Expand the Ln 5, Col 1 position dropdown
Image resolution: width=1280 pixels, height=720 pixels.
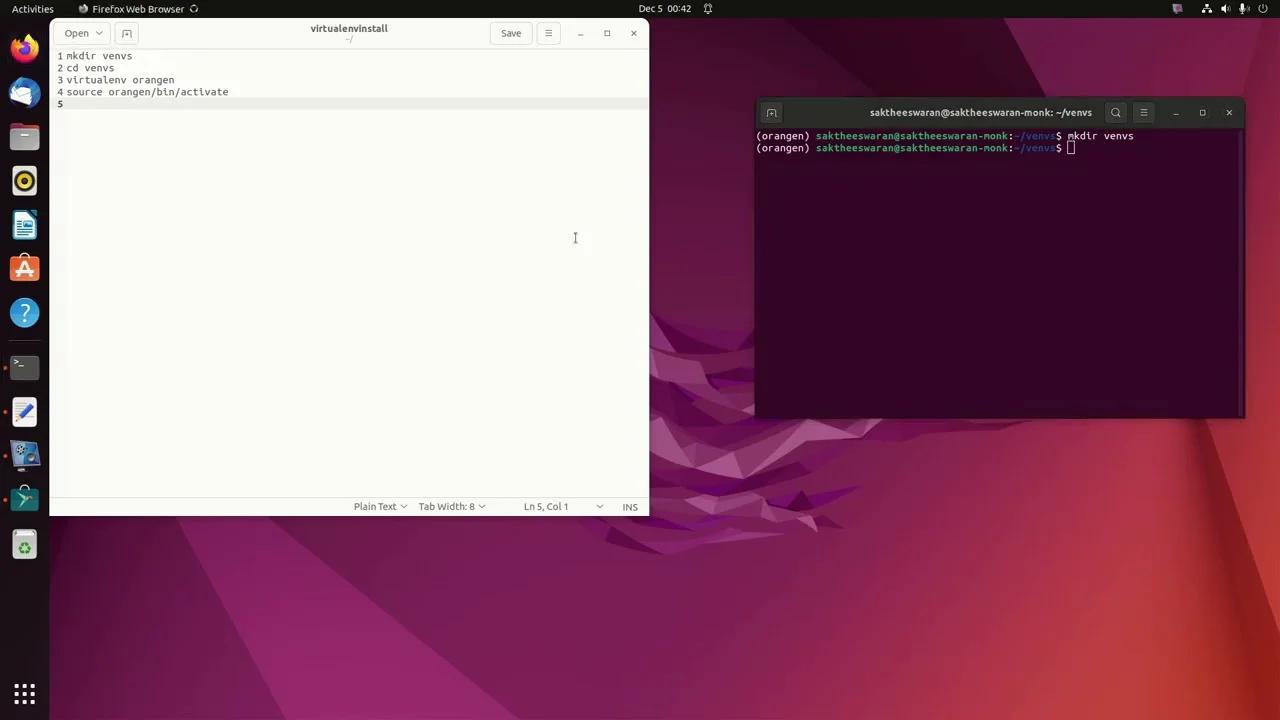pyautogui.click(x=563, y=507)
